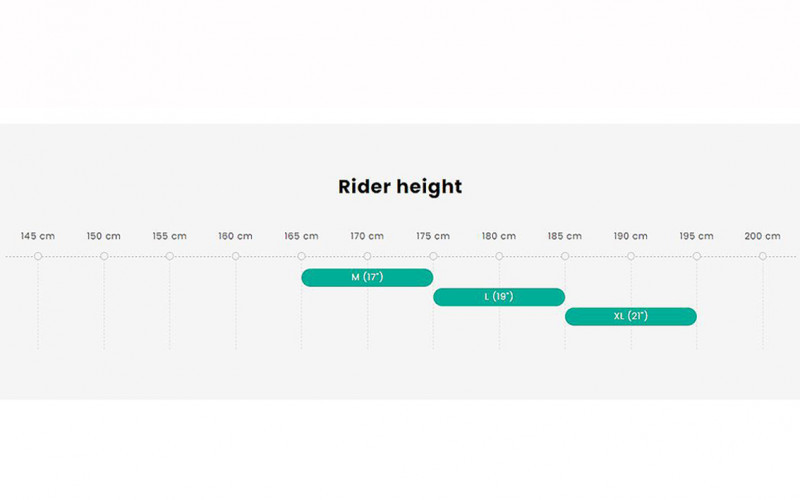Click the 185 cm height label
This screenshot has height=500, width=800.
point(565,236)
